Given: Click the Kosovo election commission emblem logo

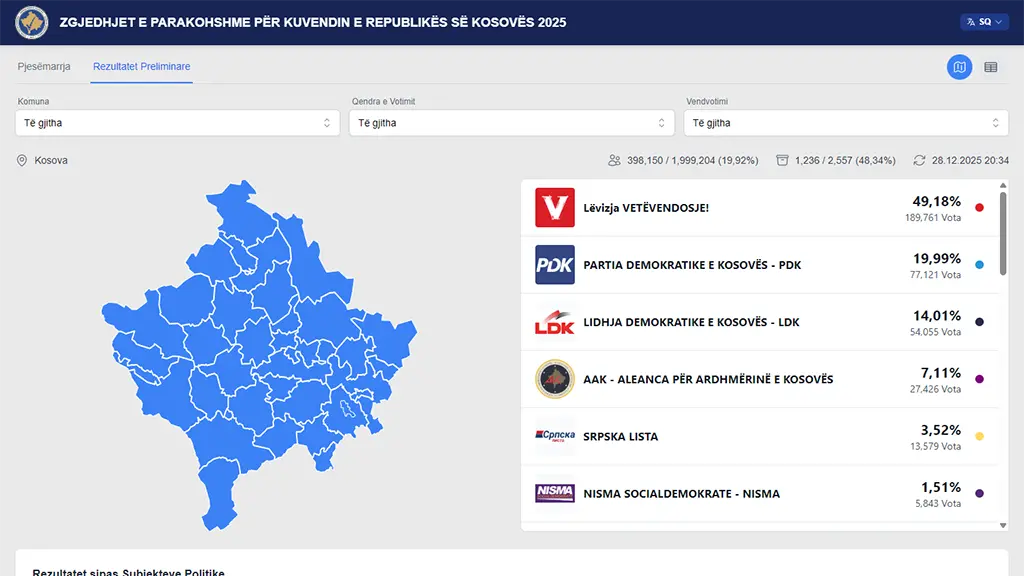Looking at the screenshot, I should tap(32, 21).
